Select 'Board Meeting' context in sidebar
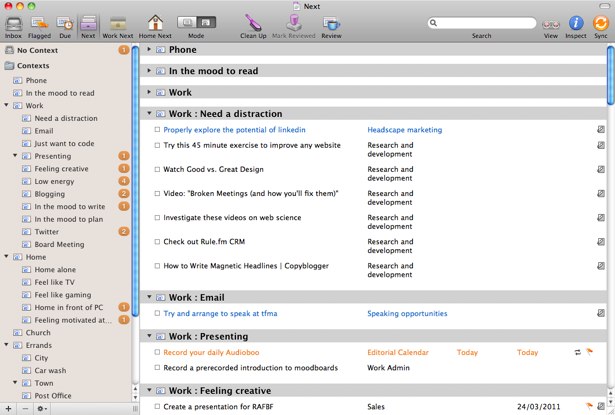This screenshot has height=415, width=615. pyautogui.click(x=59, y=244)
